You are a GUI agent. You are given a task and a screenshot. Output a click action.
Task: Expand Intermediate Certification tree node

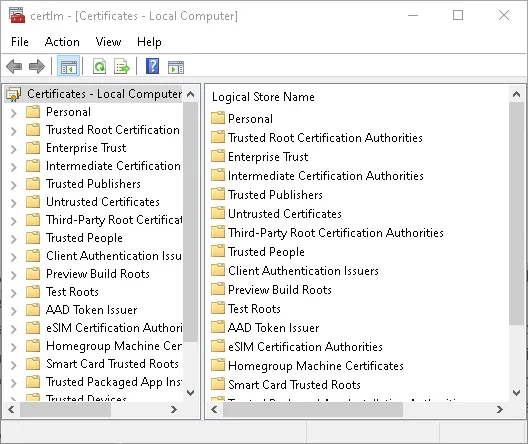tap(13, 167)
